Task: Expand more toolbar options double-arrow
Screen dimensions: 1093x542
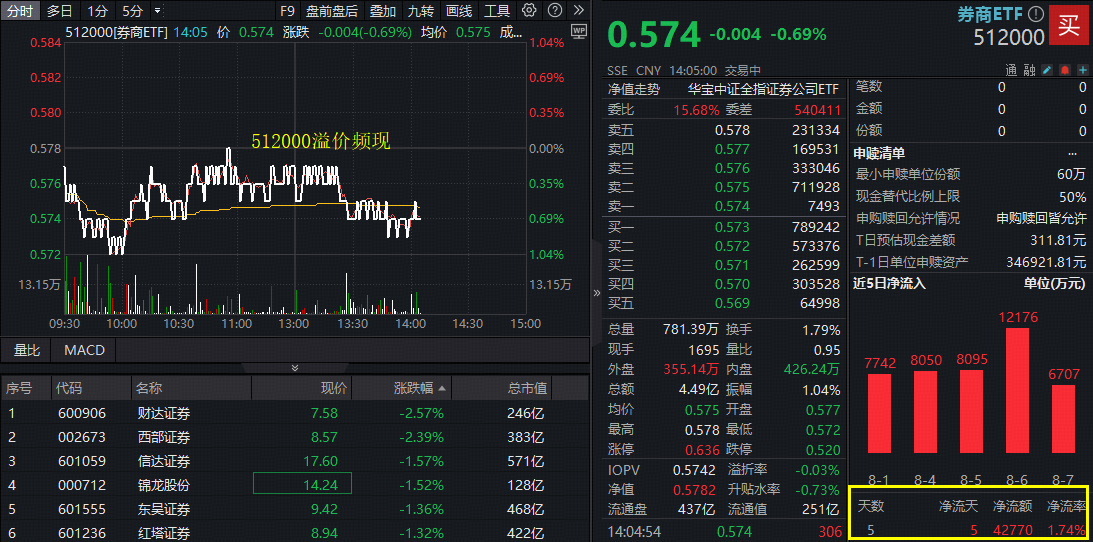Action: point(578,10)
